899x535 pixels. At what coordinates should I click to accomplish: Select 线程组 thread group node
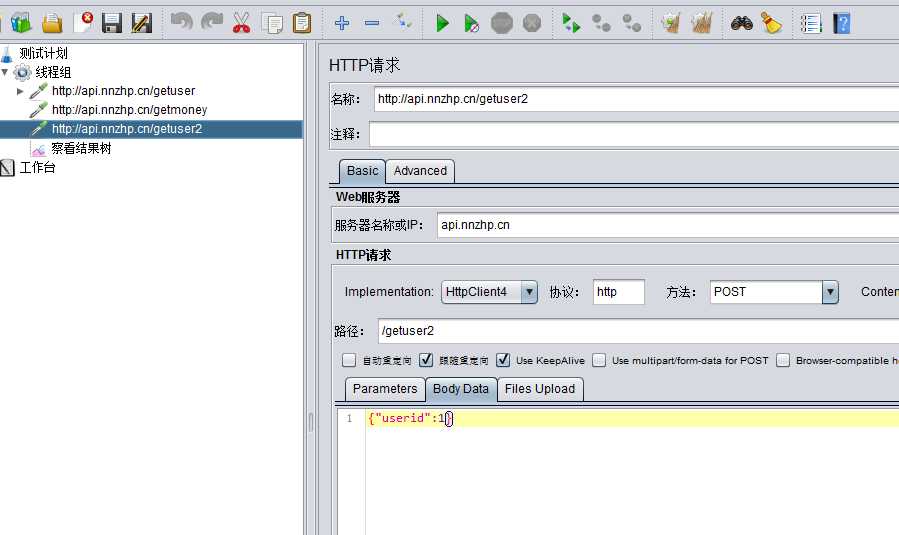53,72
